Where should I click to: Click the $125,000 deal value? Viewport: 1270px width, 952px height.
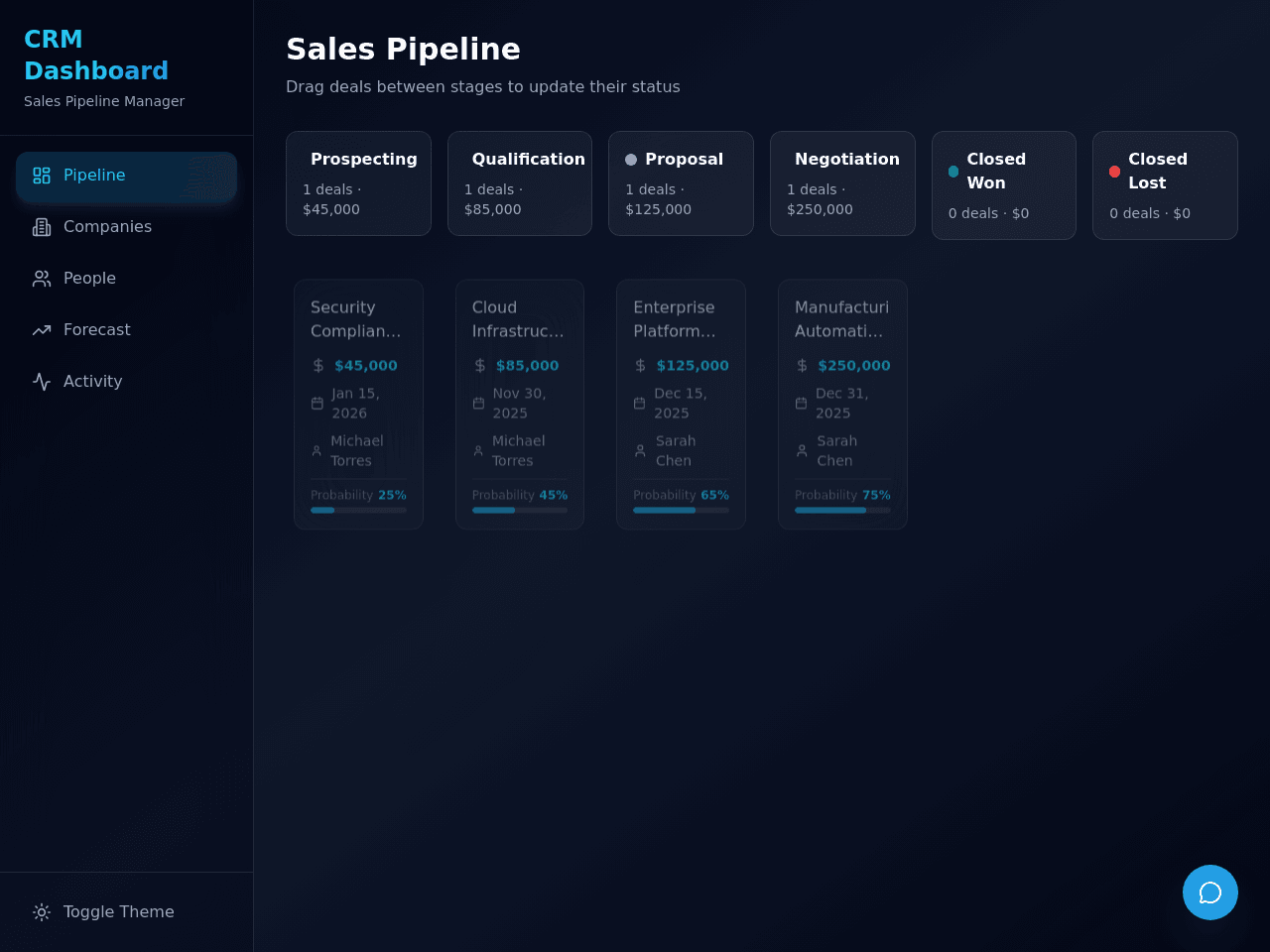693,366
